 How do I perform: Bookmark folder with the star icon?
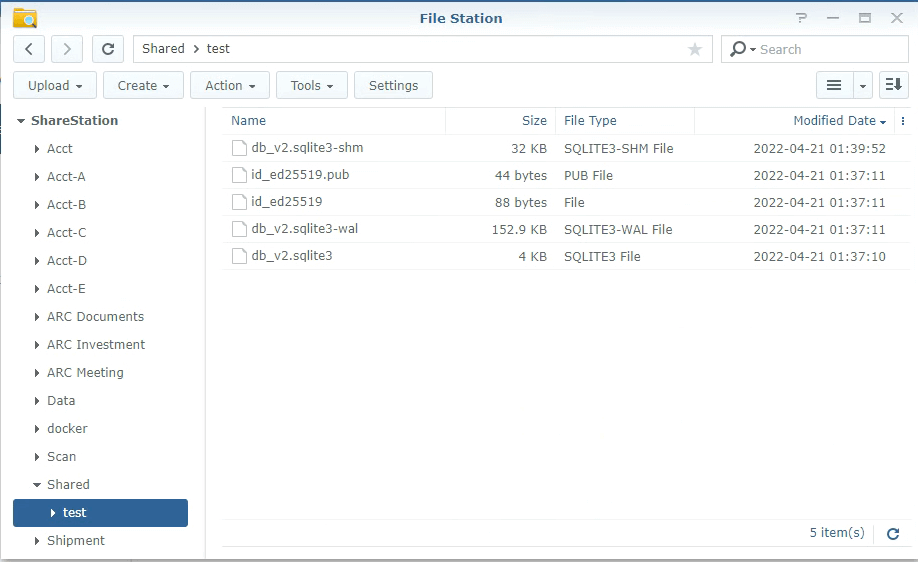(x=695, y=49)
